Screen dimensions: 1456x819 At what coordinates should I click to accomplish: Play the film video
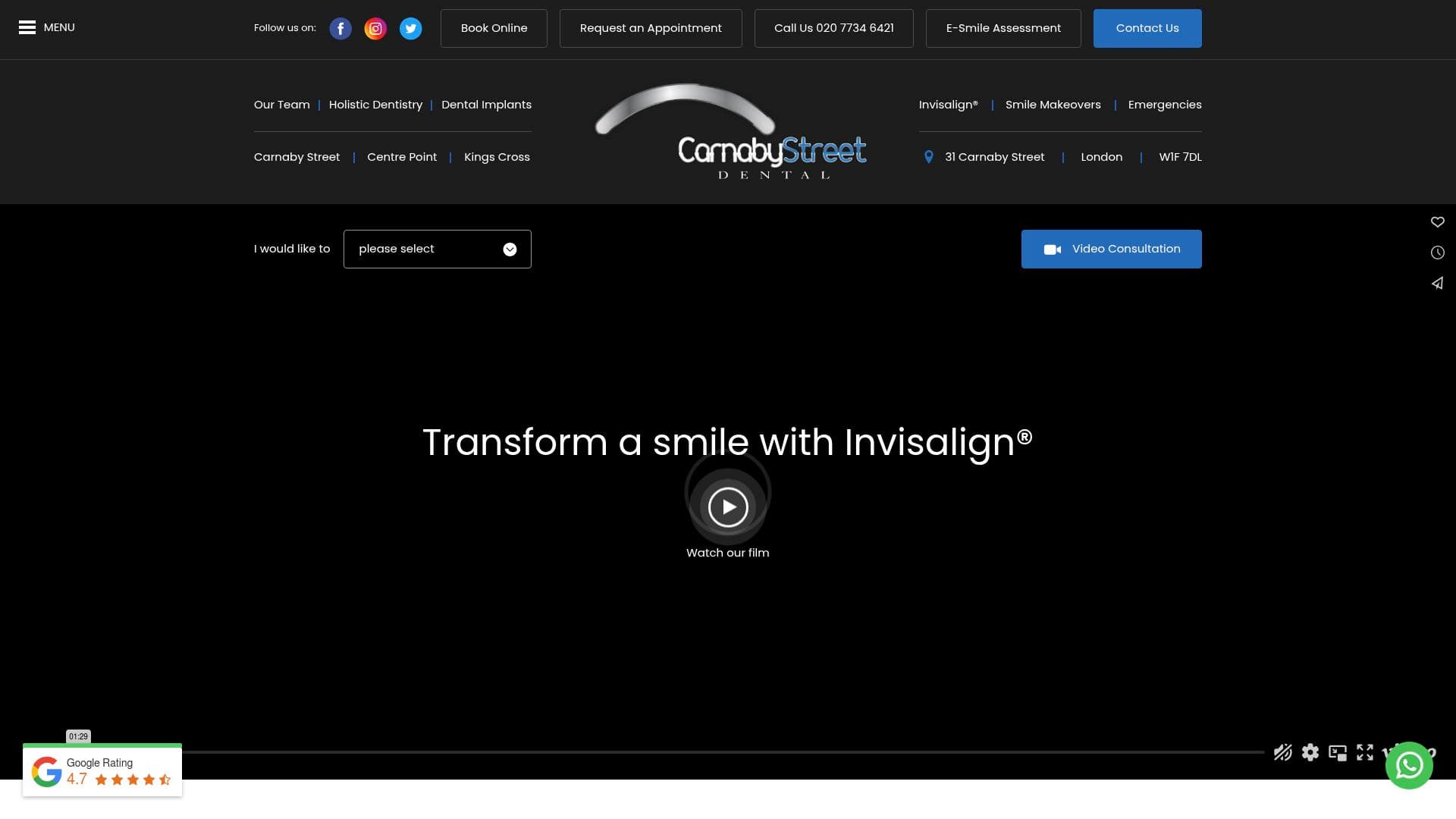pos(728,507)
